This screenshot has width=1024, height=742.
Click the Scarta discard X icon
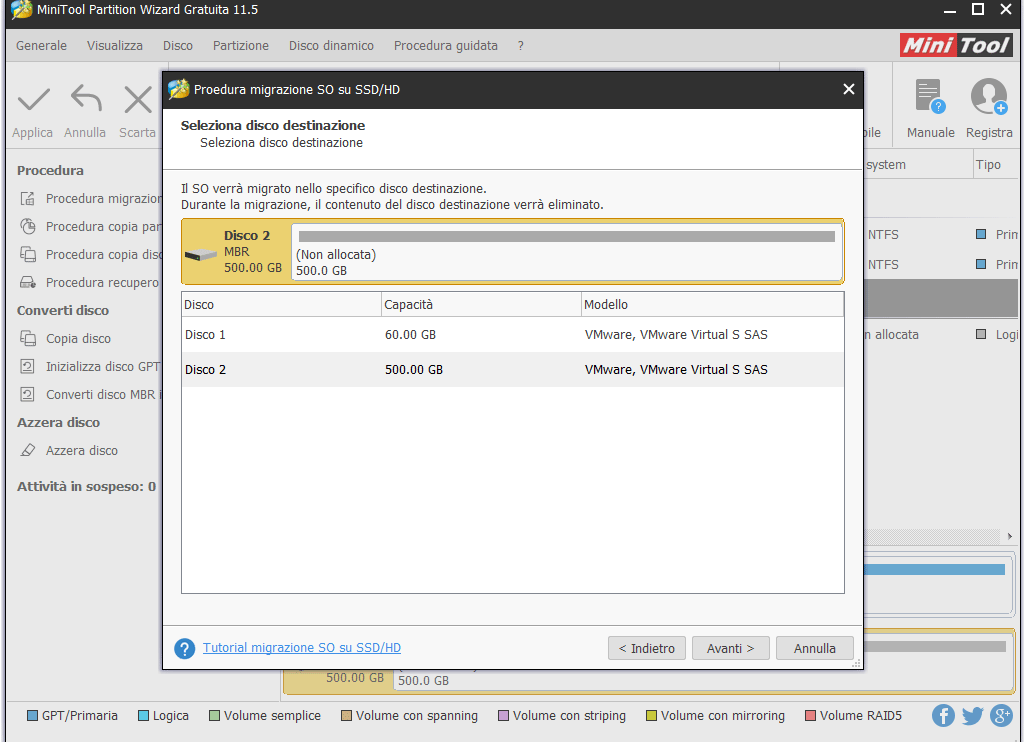[137, 100]
